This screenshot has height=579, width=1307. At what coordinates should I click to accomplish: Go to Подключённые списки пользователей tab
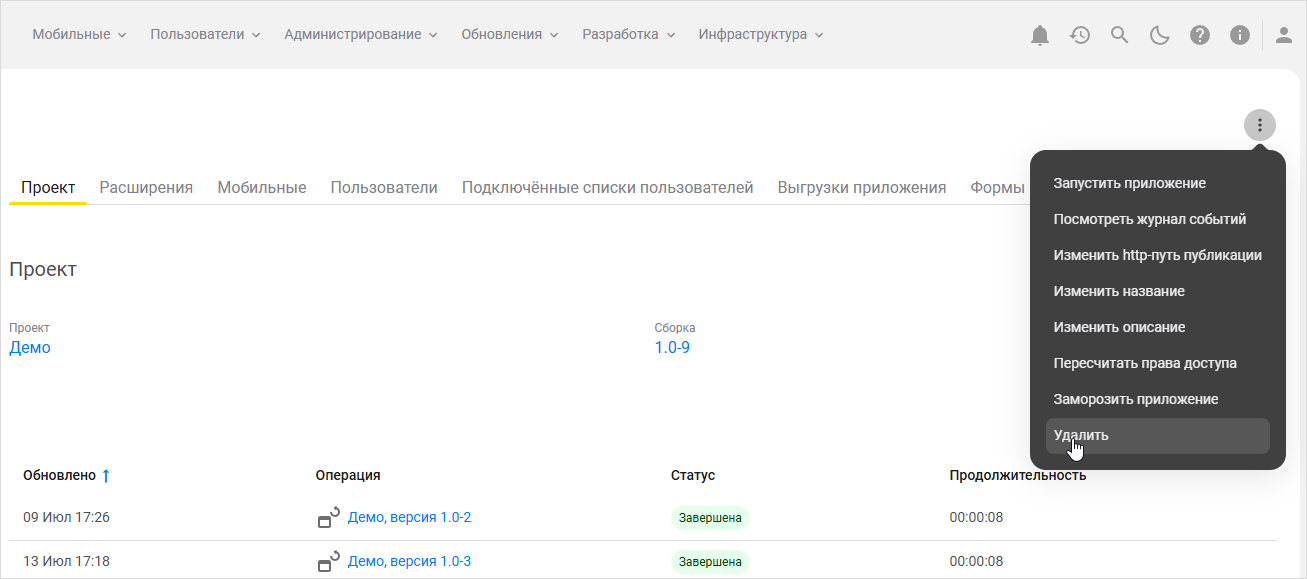point(607,187)
